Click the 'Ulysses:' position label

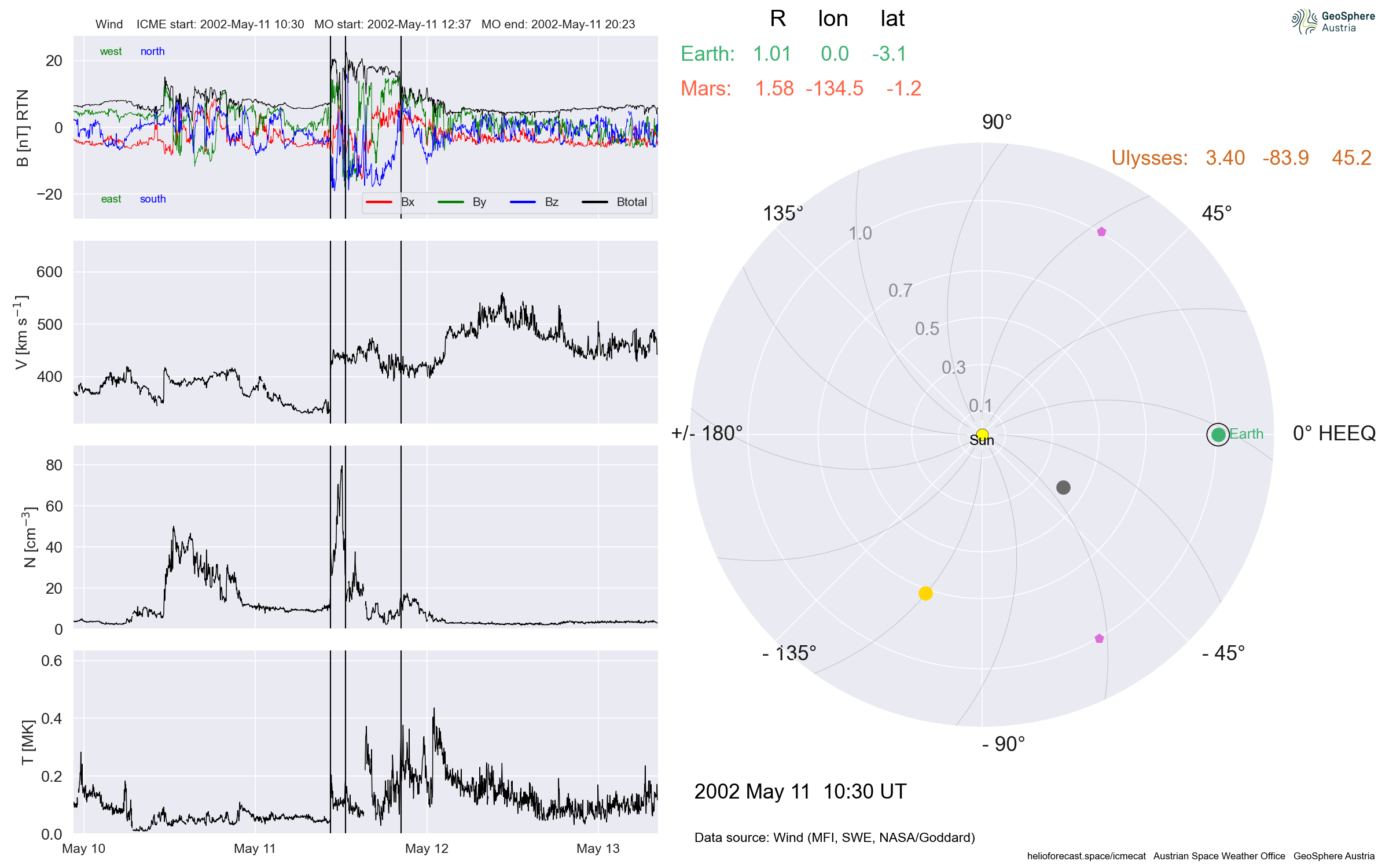pyautogui.click(x=1149, y=158)
